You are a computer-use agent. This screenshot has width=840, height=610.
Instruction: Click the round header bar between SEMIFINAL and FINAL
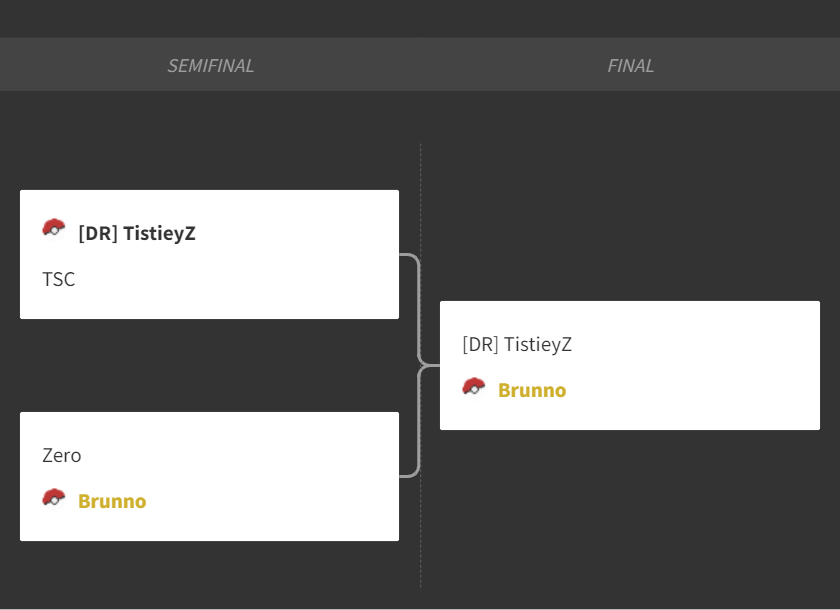(420, 64)
